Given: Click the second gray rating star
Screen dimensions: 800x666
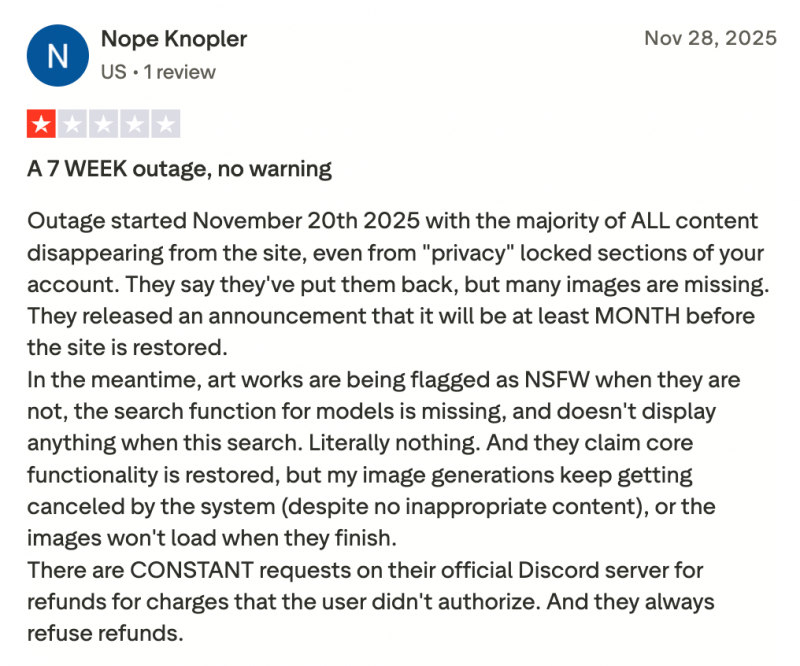Looking at the screenshot, I should (x=73, y=125).
